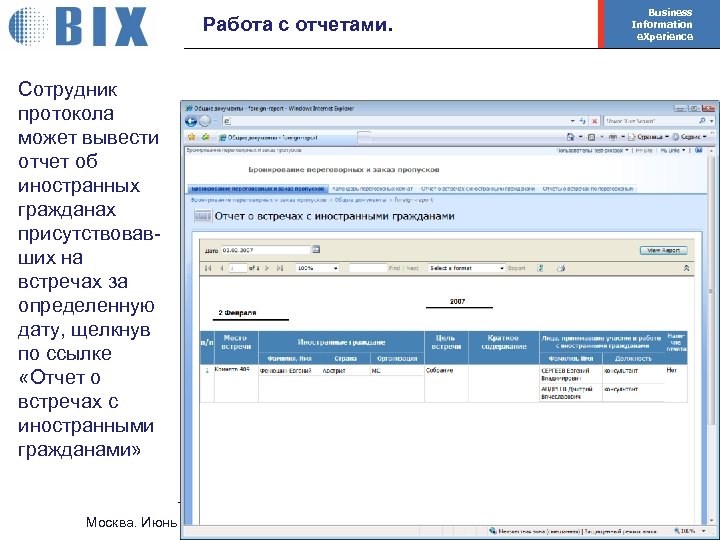
Task: Click the search magnifier icon
Action: (x=702, y=121)
